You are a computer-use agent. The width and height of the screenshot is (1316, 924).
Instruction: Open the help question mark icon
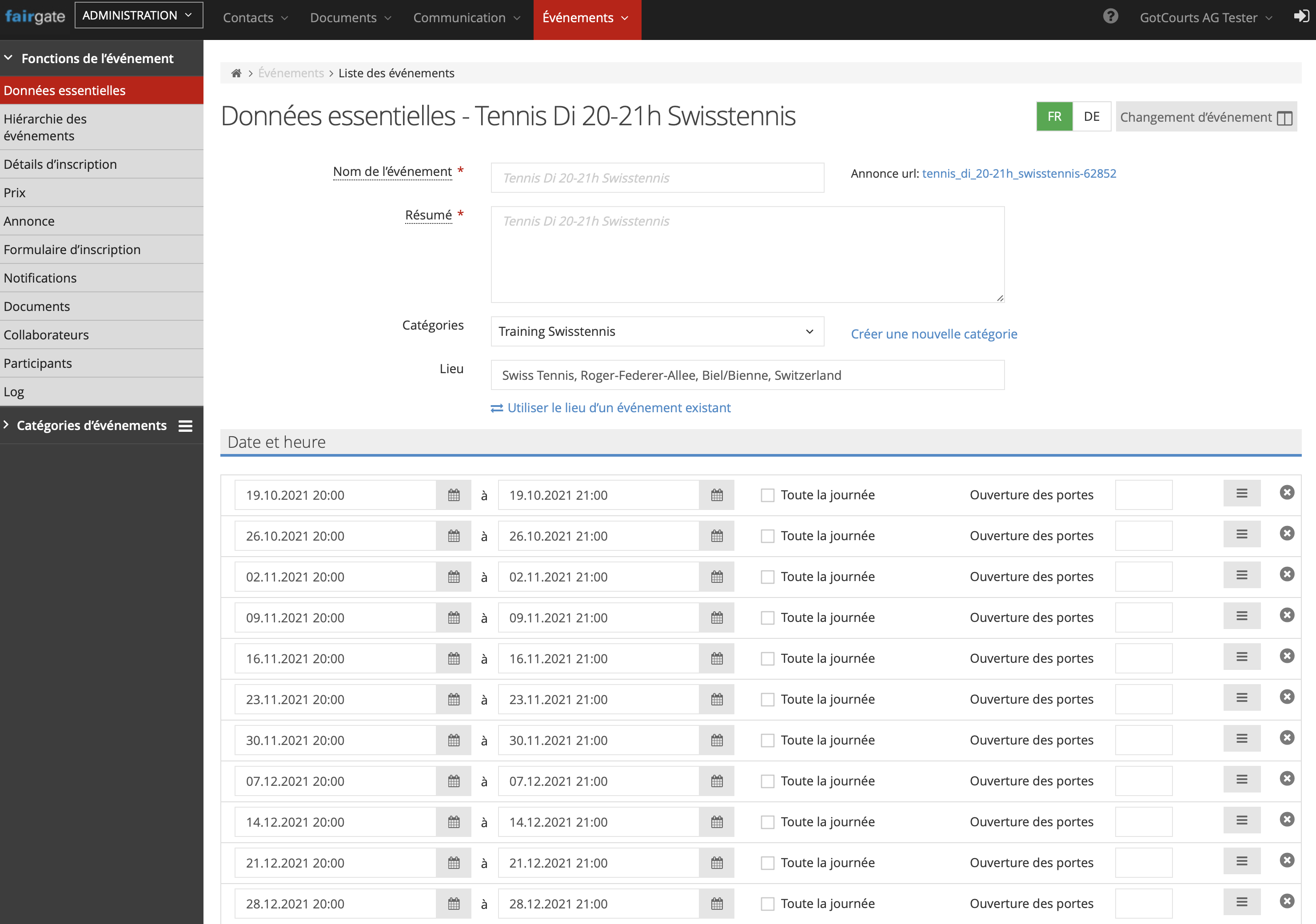coord(1110,16)
